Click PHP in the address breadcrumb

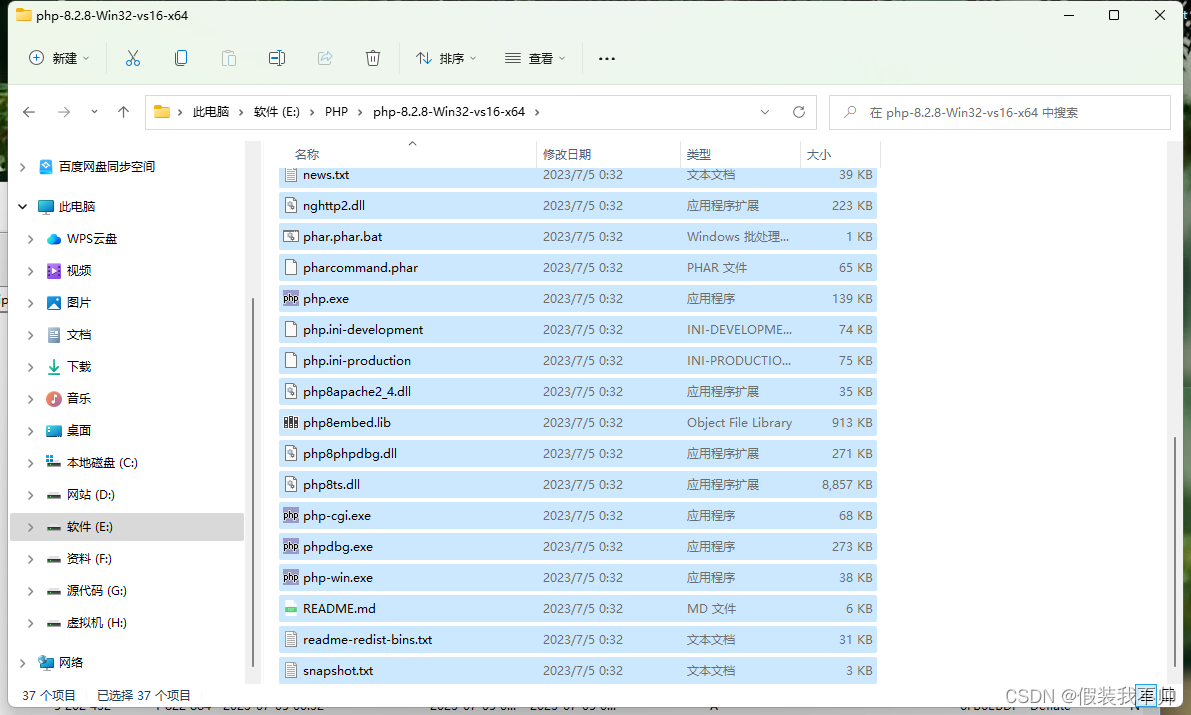[x=336, y=112]
